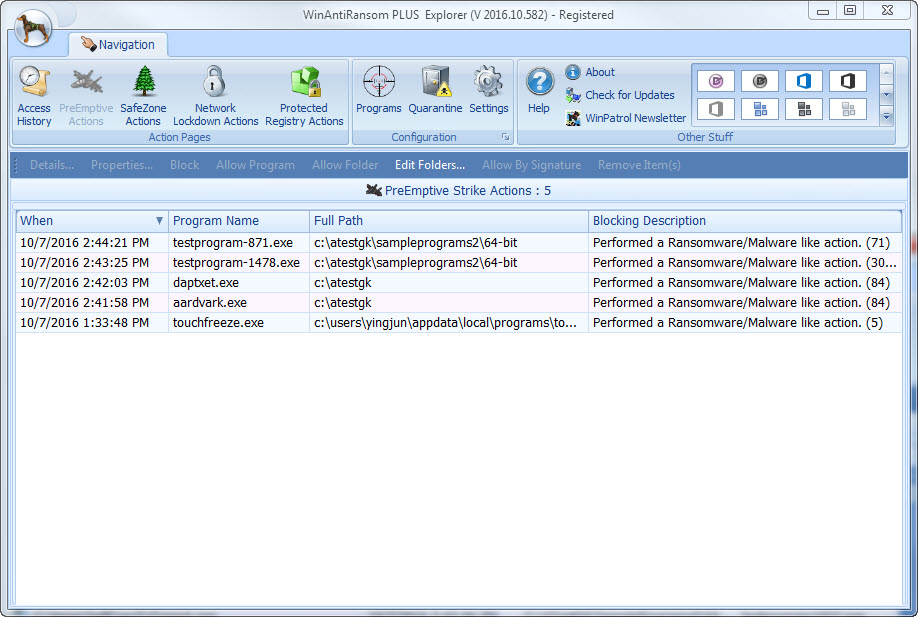
Task: Select the black Office theme icon
Action: click(x=848, y=81)
